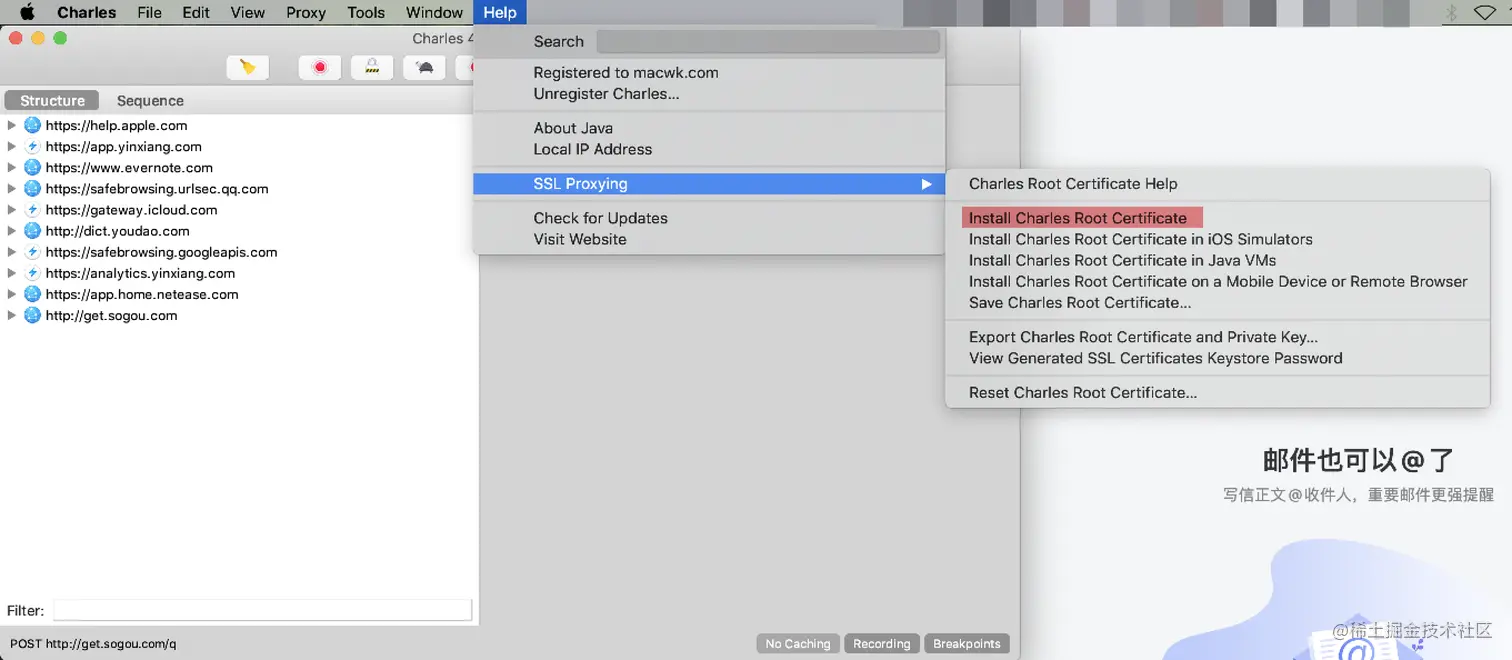Viewport: 1512px width, 660px height.
Task: Expand the https://app.yinxiang.com tree node
Action: point(12,146)
